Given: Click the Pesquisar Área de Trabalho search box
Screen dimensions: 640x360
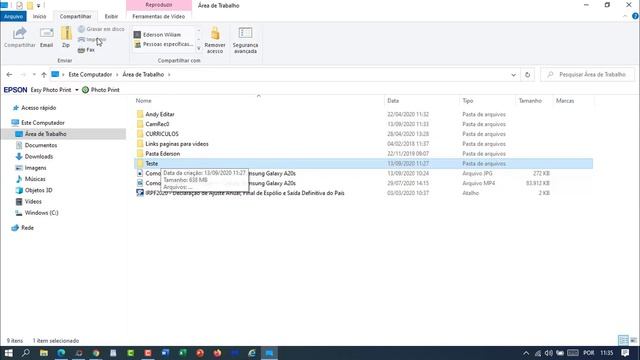Looking at the screenshot, I should click(588, 75).
